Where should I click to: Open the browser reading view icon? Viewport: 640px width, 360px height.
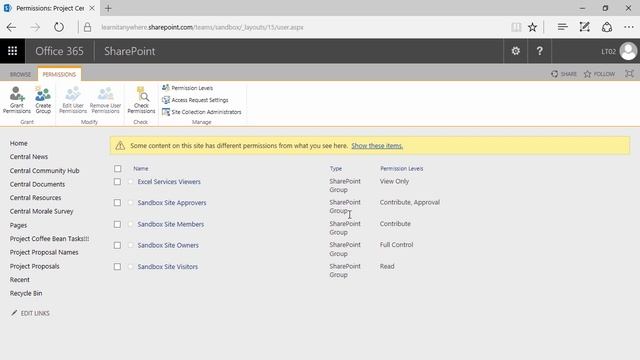point(516,27)
